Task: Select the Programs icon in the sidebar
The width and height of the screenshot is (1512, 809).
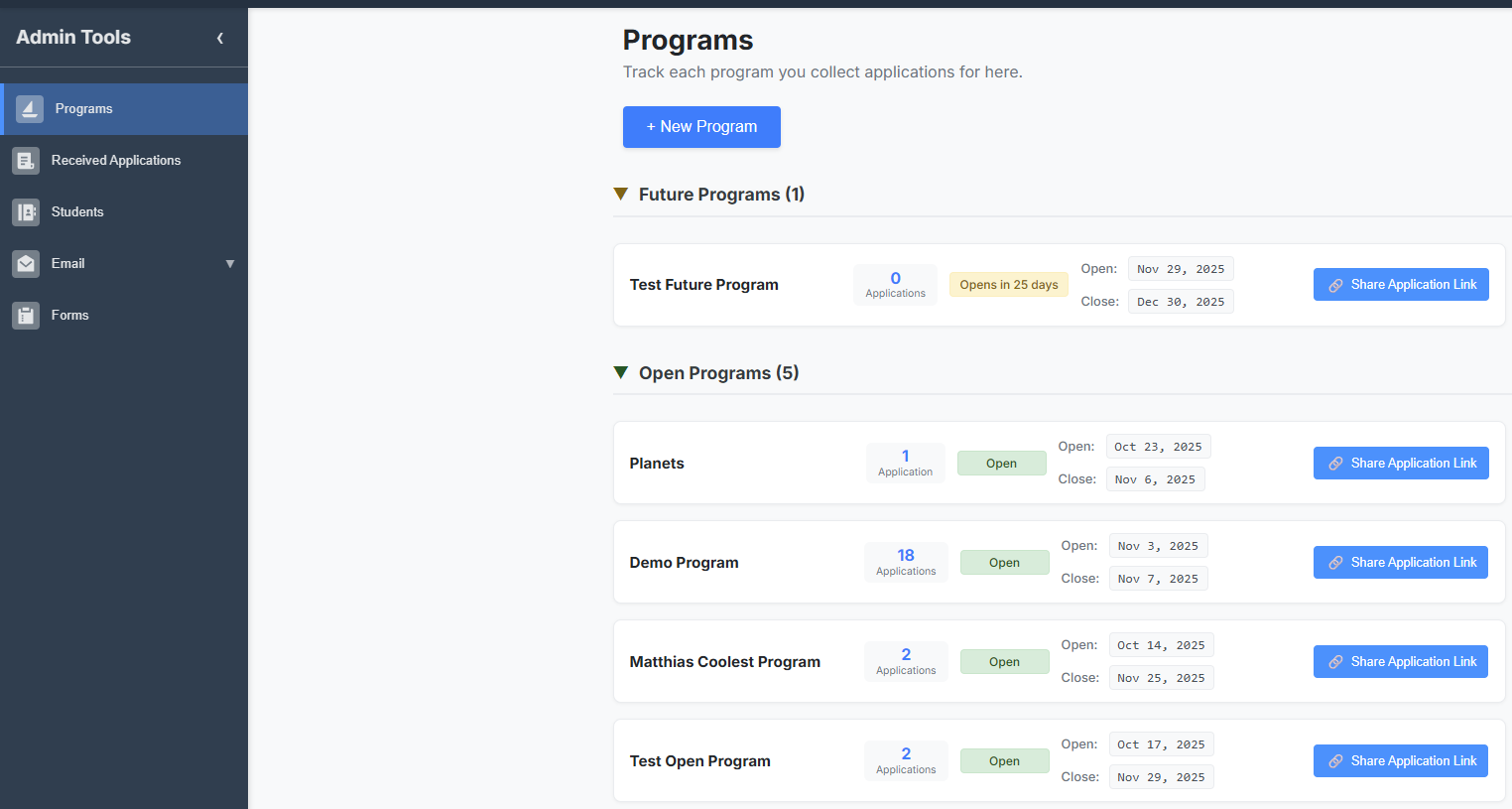Action: (29, 108)
